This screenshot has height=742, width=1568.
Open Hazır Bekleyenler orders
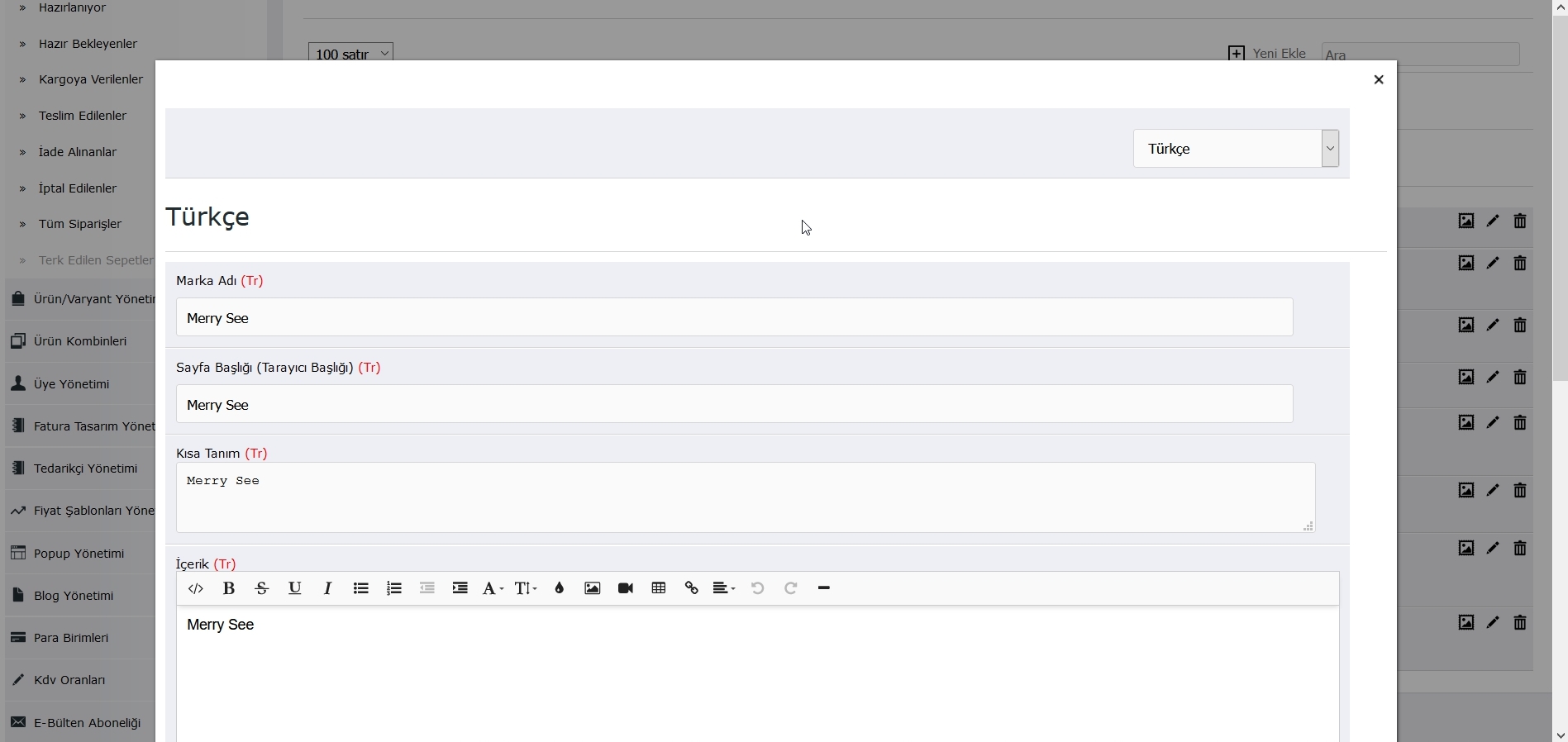pyautogui.click(x=88, y=44)
